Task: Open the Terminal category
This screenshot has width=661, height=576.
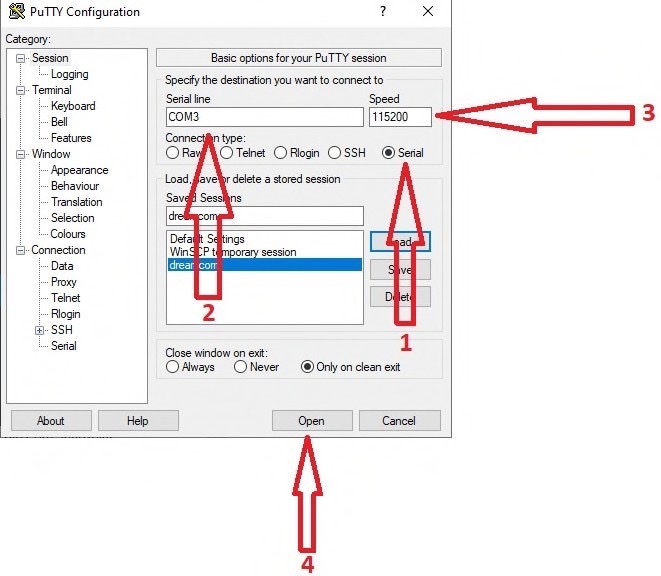Action: pos(52,90)
